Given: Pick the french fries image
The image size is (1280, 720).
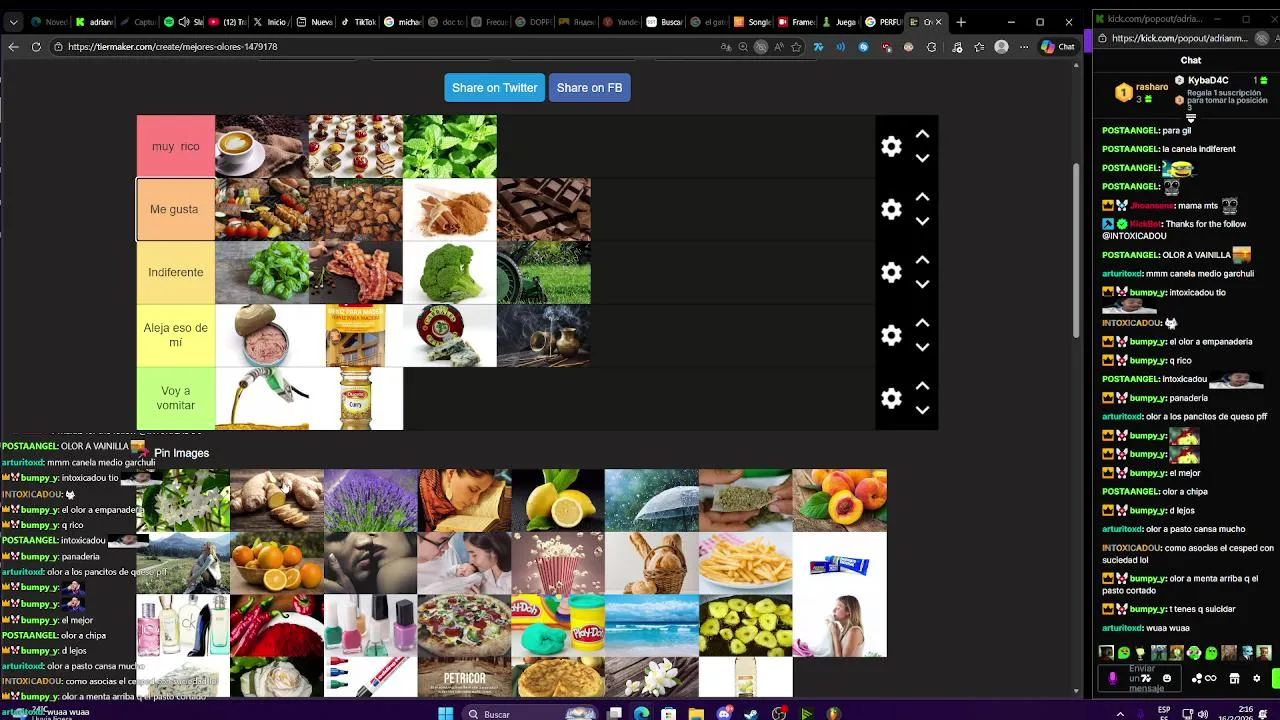Looking at the screenshot, I should point(745,563).
